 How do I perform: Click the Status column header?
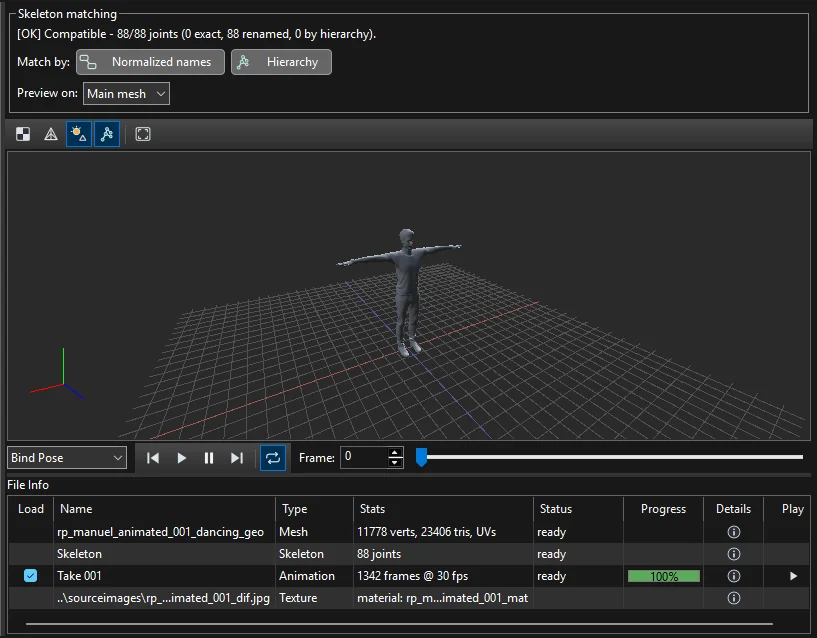tap(578, 509)
